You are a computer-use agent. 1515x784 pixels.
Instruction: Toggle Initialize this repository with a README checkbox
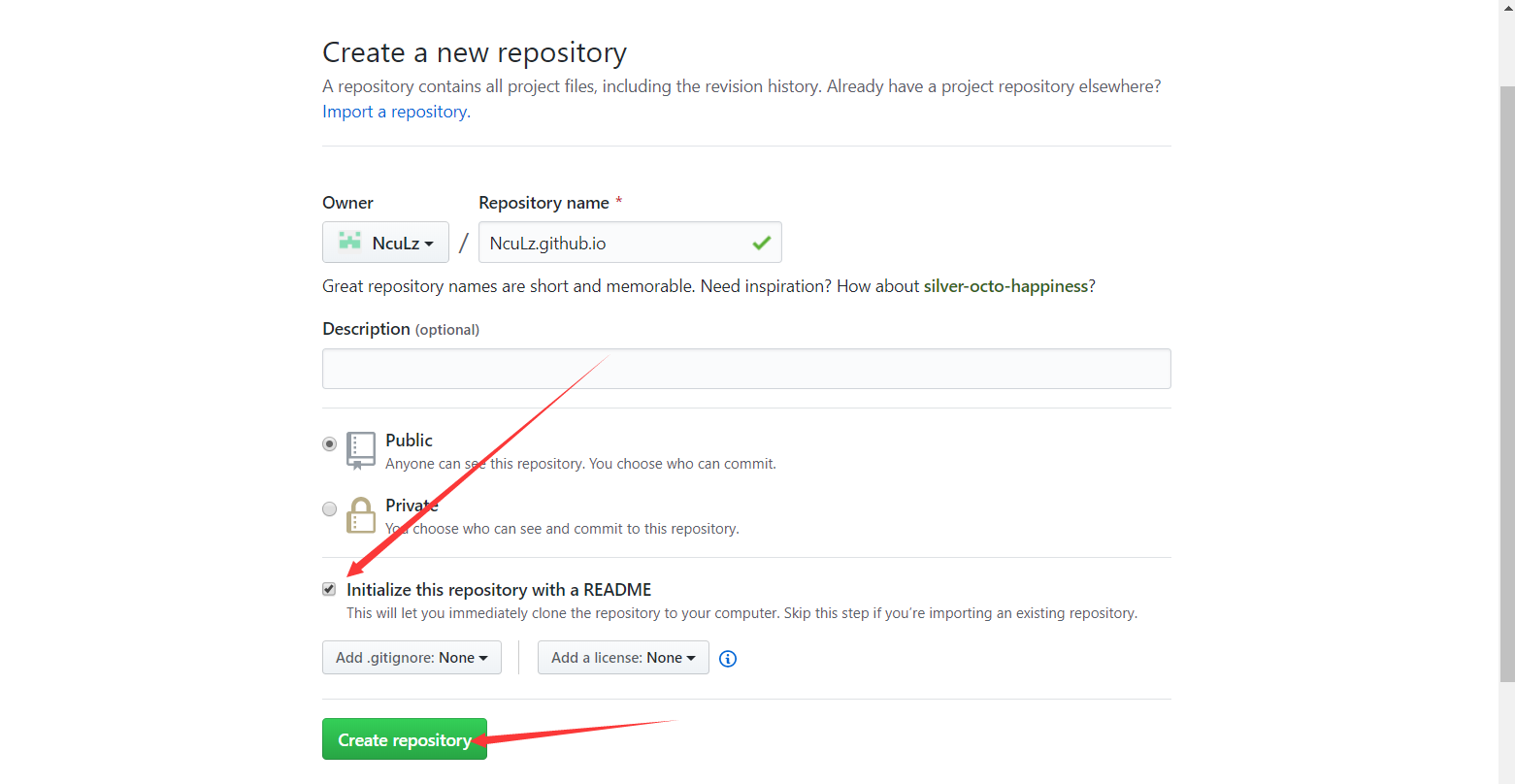pyautogui.click(x=329, y=589)
